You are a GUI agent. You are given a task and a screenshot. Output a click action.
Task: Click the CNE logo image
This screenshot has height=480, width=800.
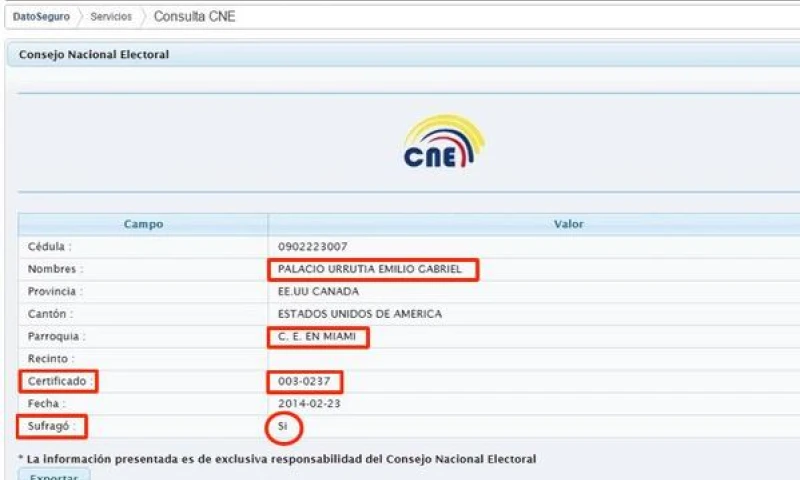click(444, 141)
